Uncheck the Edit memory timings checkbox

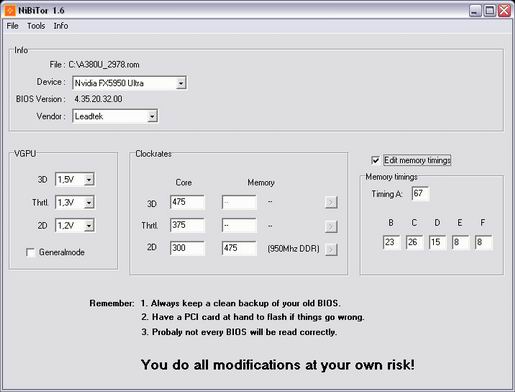375,160
